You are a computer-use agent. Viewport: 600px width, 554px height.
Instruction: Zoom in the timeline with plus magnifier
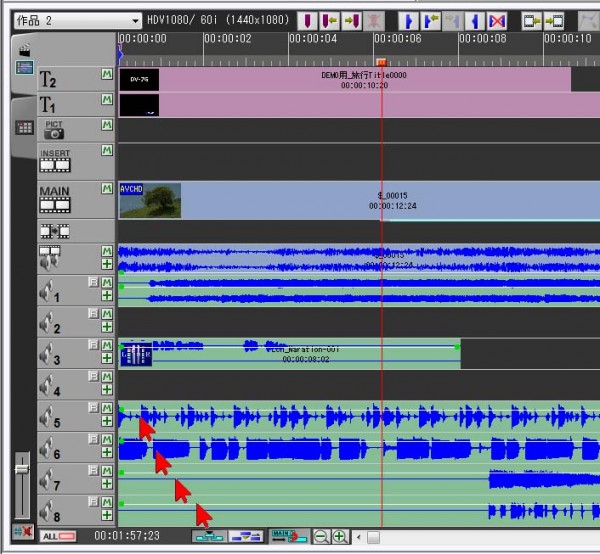[x=340, y=536]
